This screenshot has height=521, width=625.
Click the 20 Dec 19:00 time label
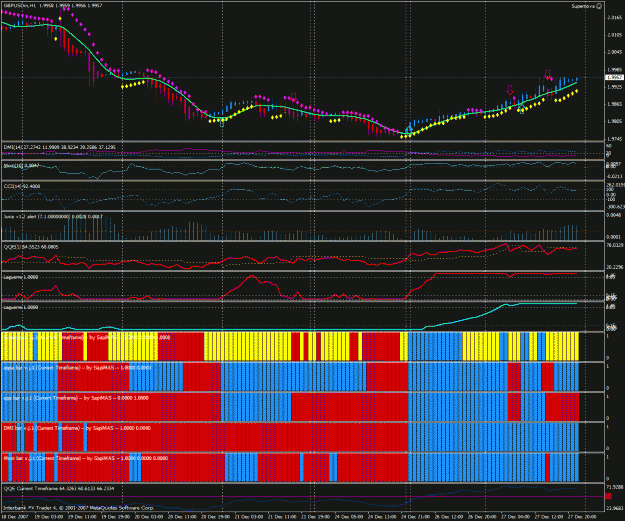point(215,517)
